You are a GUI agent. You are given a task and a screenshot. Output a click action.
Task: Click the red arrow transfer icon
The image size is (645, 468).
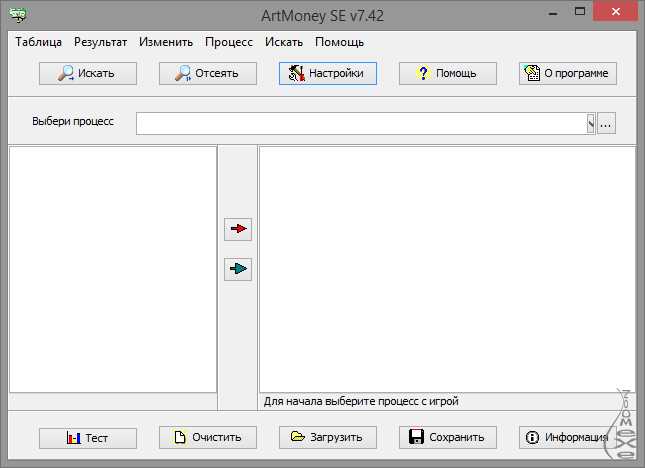click(x=238, y=229)
